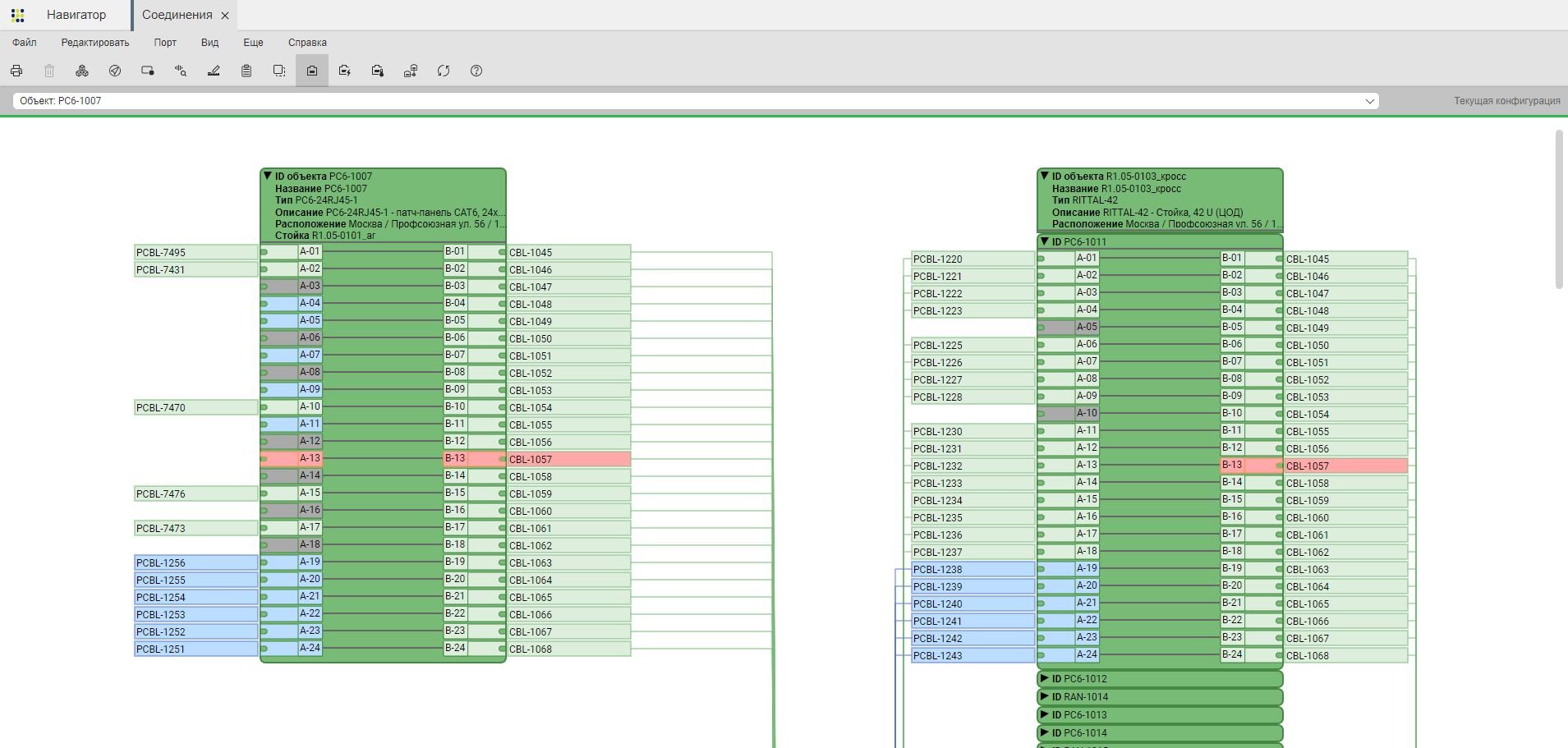The width and height of the screenshot is (1568, 748).
Task: Open help via the question mark icon
Action: (476, 71)
